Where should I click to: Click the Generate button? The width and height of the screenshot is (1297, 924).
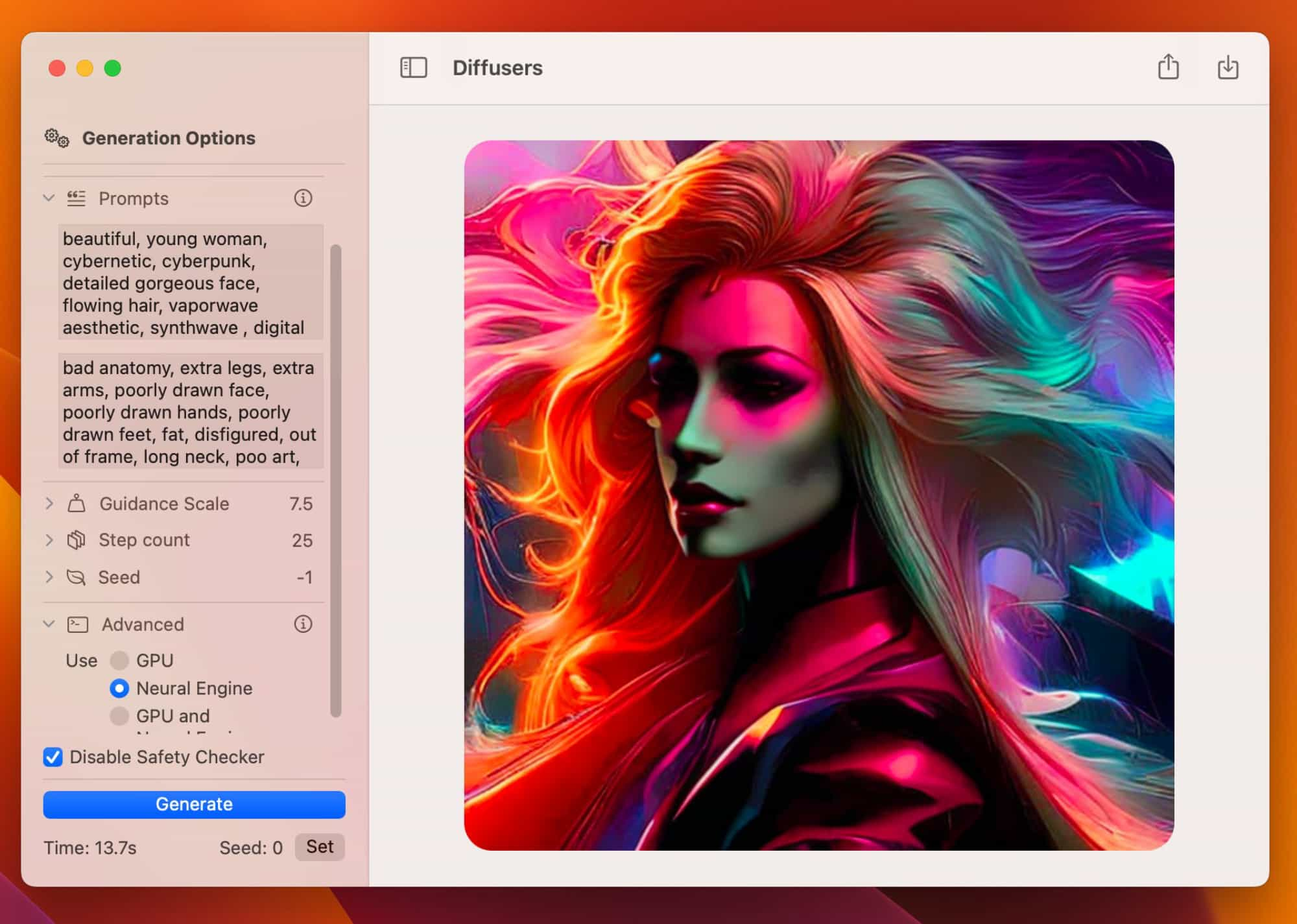point(194,804)
